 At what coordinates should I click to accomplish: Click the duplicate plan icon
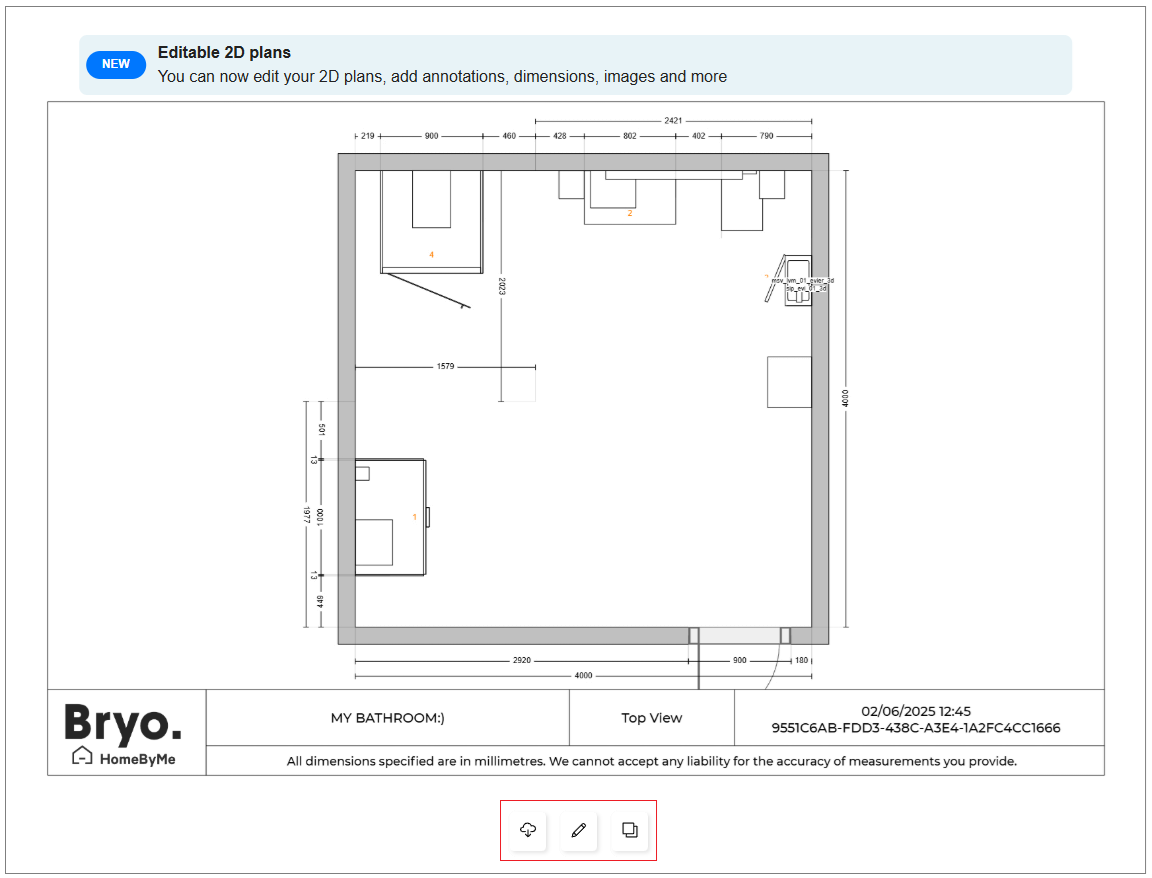630,830
